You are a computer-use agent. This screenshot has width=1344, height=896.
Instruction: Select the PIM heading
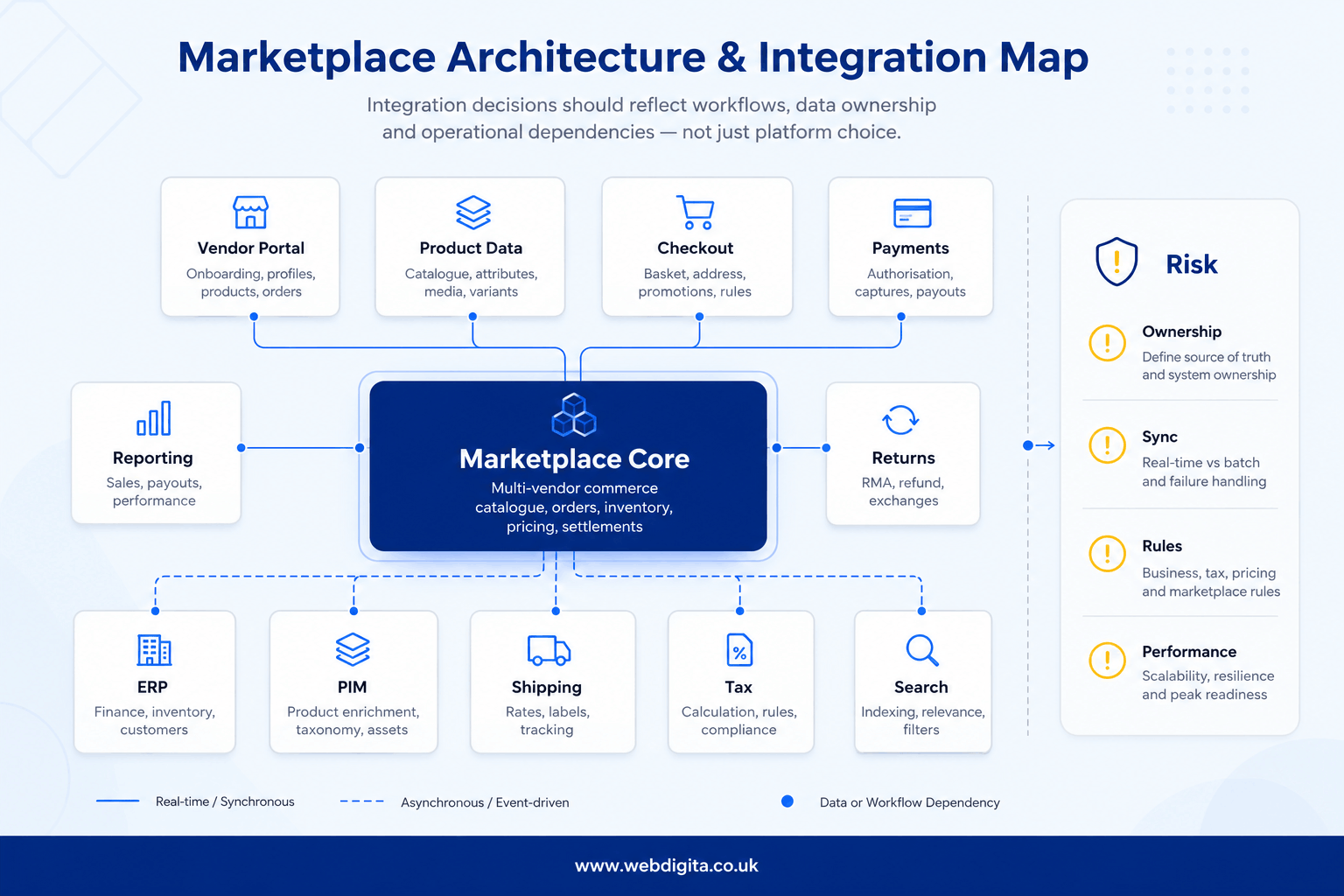point(353,688)
